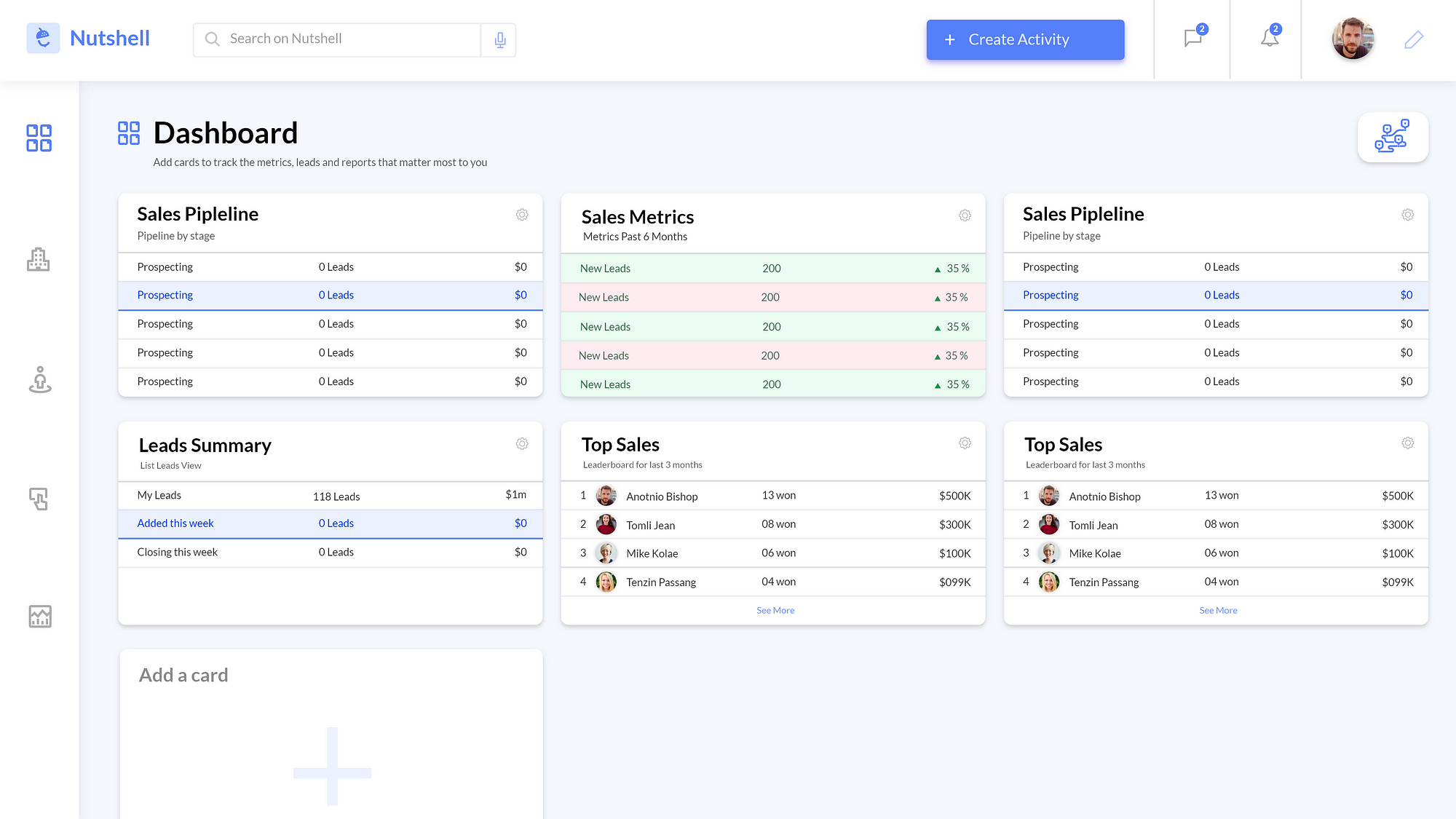Click See More under the first Top Sales card
The height and width of the screenshot is (819, 1456).
pyautogui.click(x=775, y=610)
